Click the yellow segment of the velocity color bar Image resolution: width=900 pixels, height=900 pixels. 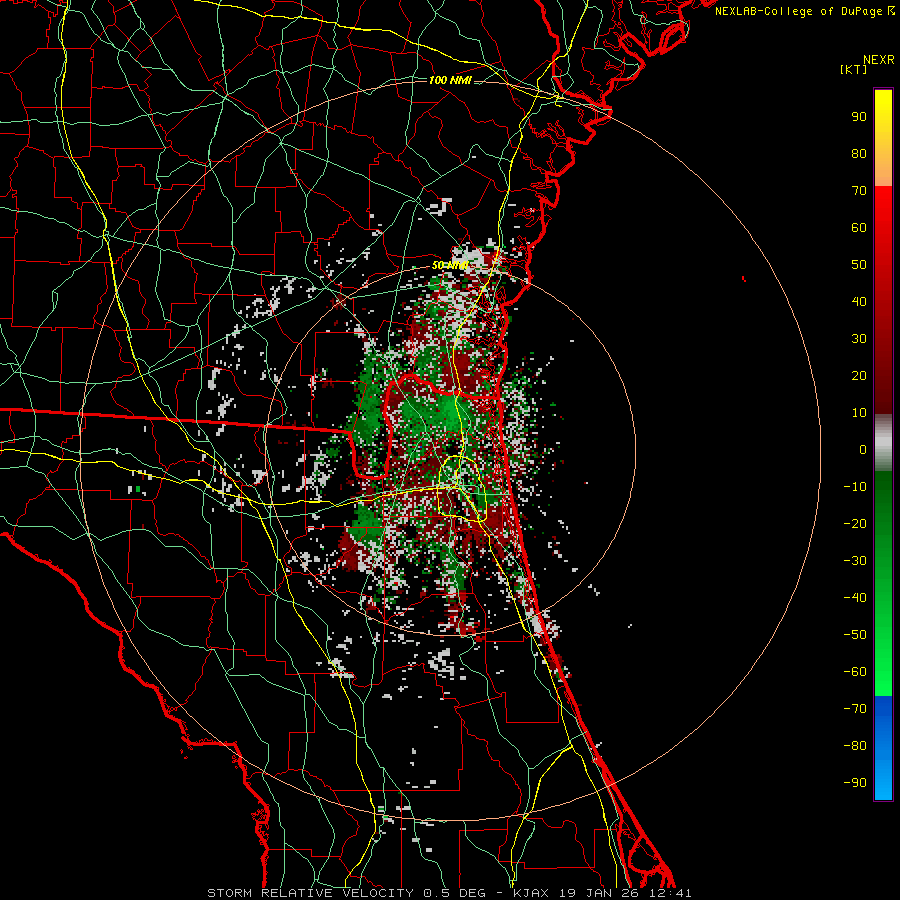(883, 138)
